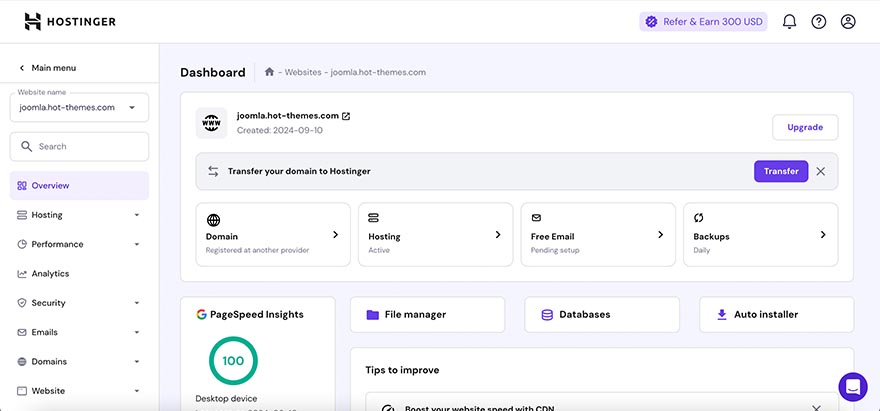Click the Hosting card server icon
This screenshot has height=411, width=880.
click(374, 218)
